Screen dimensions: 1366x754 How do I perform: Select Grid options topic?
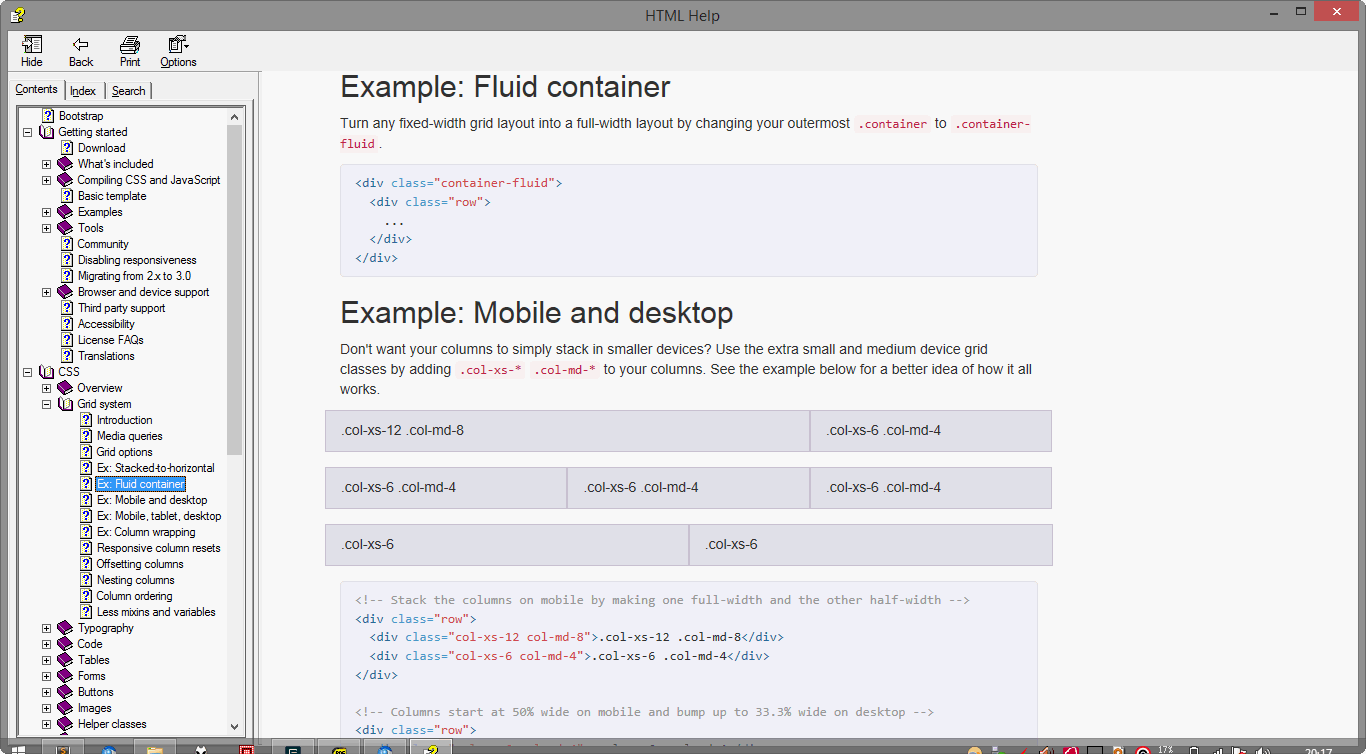coord(124,452)
